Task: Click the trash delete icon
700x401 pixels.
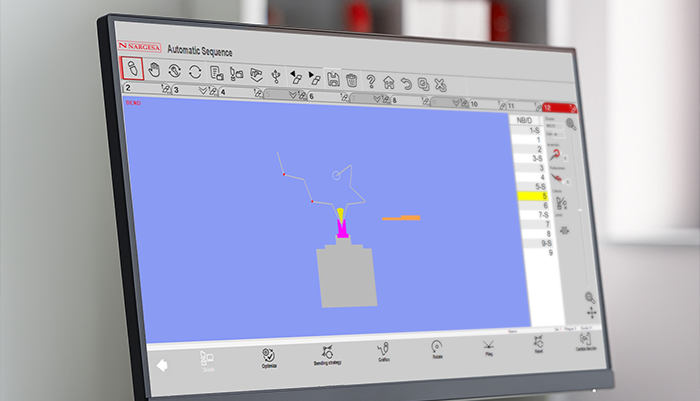Action: coord(351,79)
